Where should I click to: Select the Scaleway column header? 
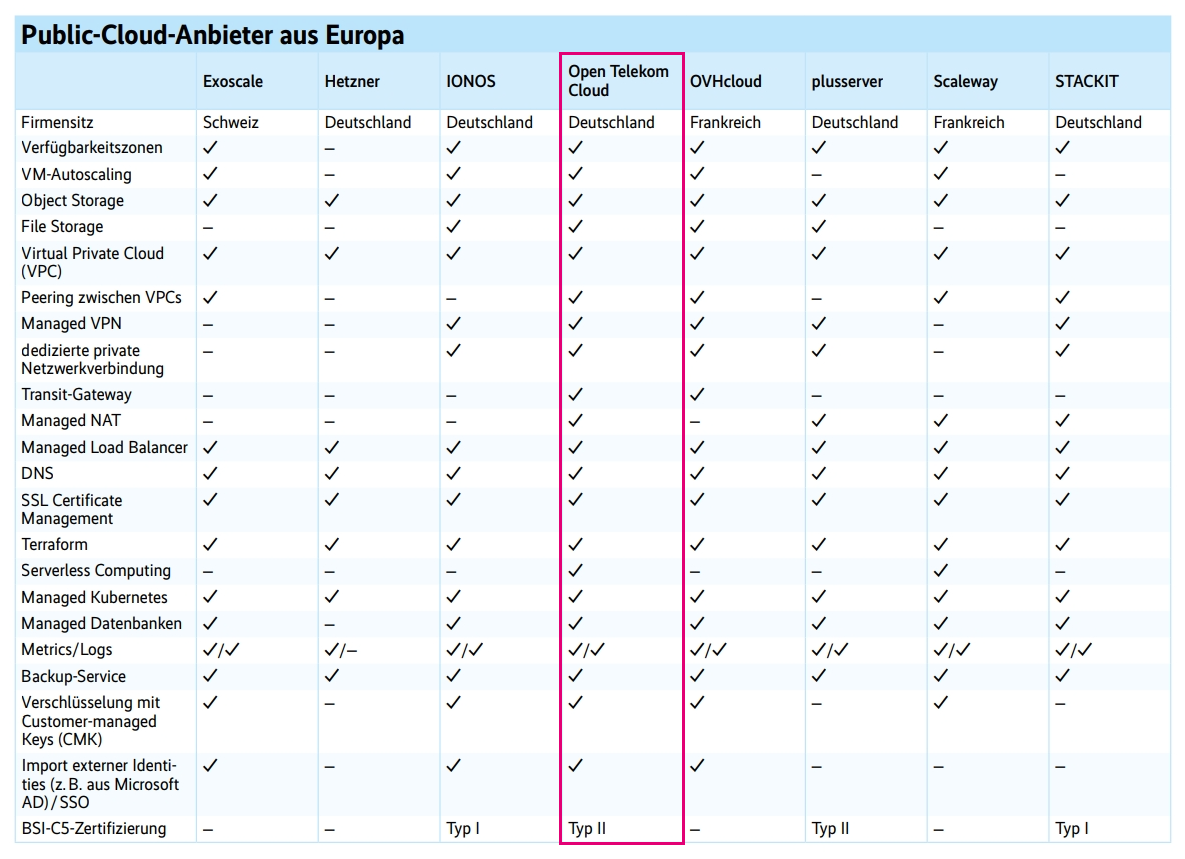coord(965,81)
